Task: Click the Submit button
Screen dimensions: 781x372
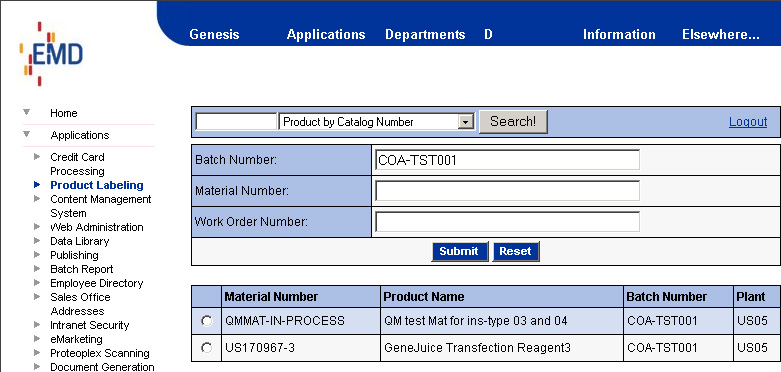Action: pyautogui.click(x=459, y=251)
